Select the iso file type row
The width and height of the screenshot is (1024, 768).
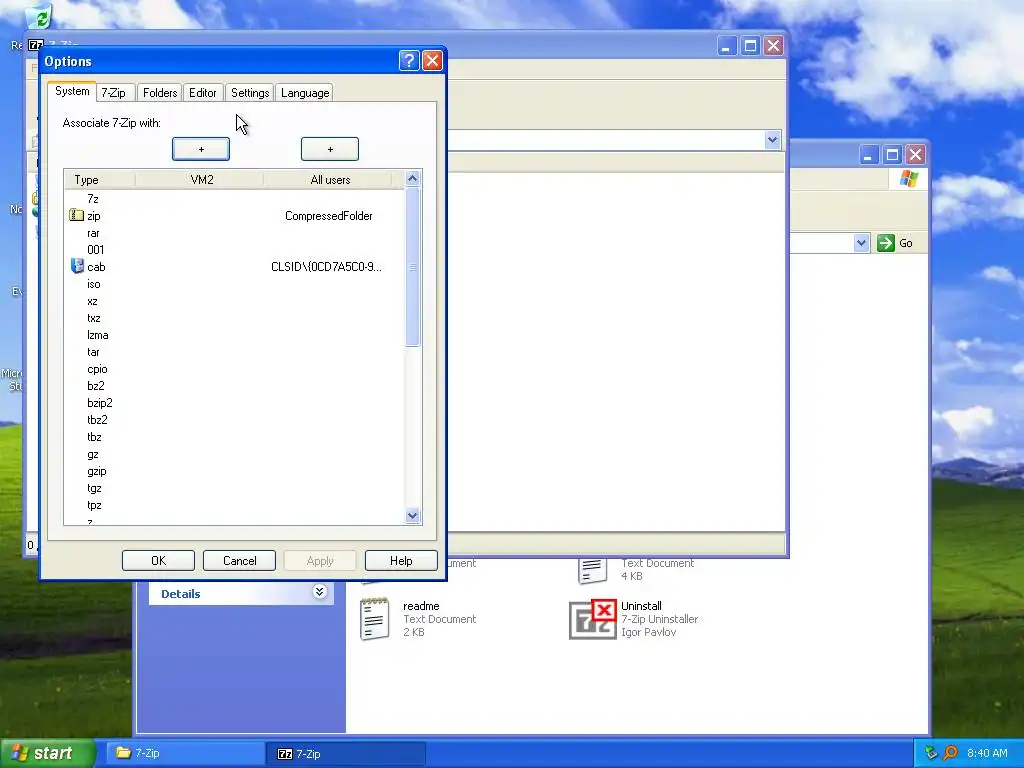click(x=234, y=284)
